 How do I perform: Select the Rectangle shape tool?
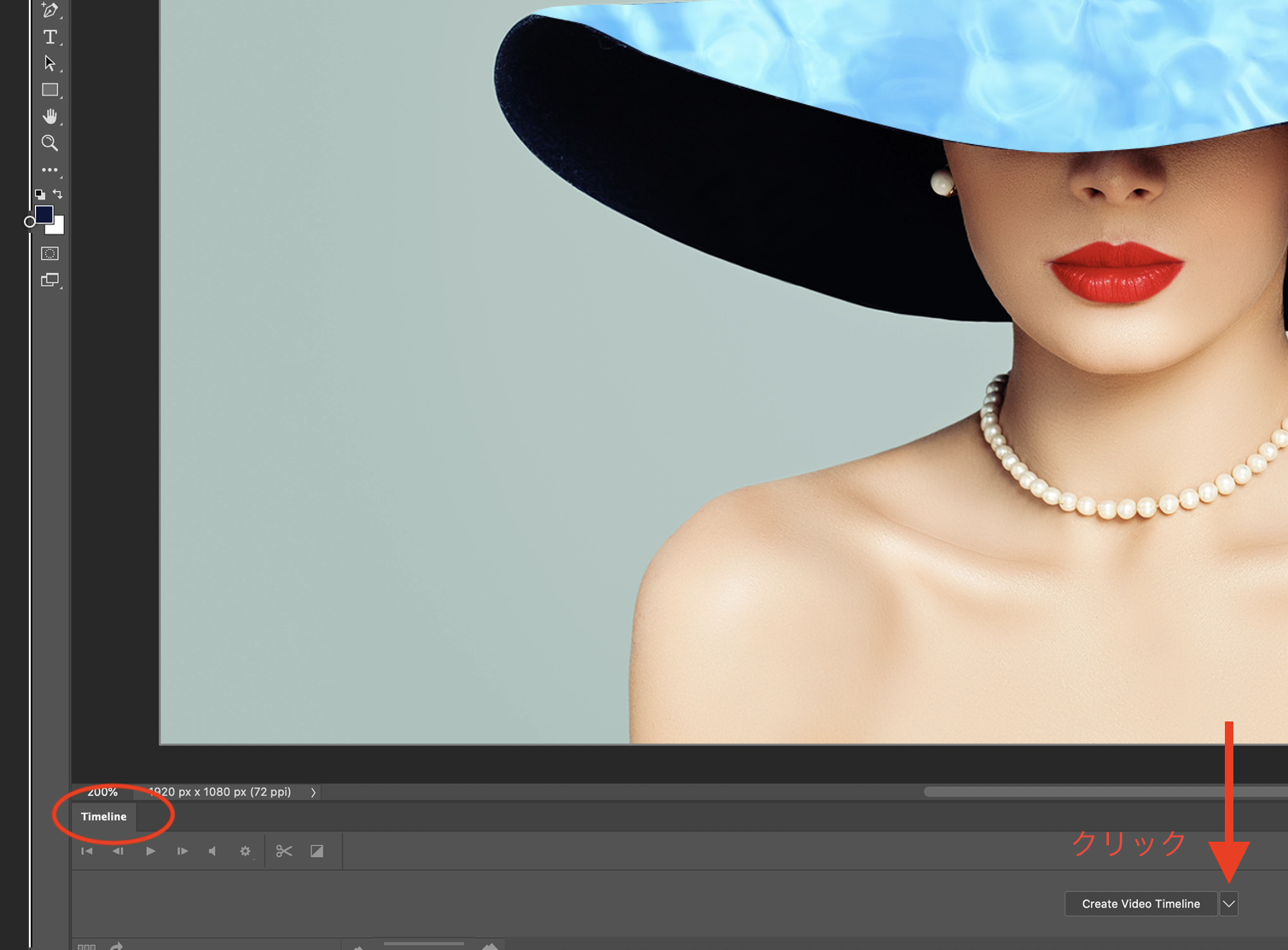pyautogui.click(x=50, y=90)
